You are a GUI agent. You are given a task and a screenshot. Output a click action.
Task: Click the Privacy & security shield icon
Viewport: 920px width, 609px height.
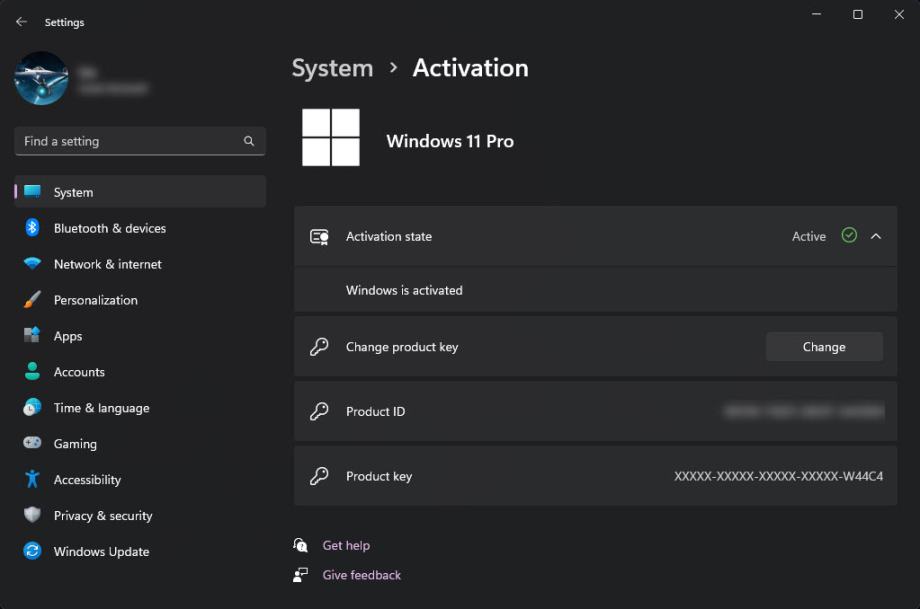[32, 516]
